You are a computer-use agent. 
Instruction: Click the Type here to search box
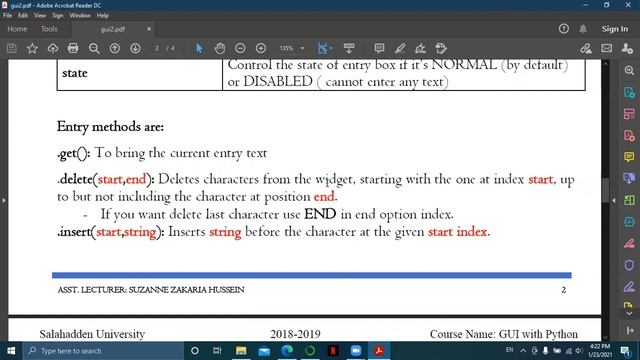click(x=103, y=351)
